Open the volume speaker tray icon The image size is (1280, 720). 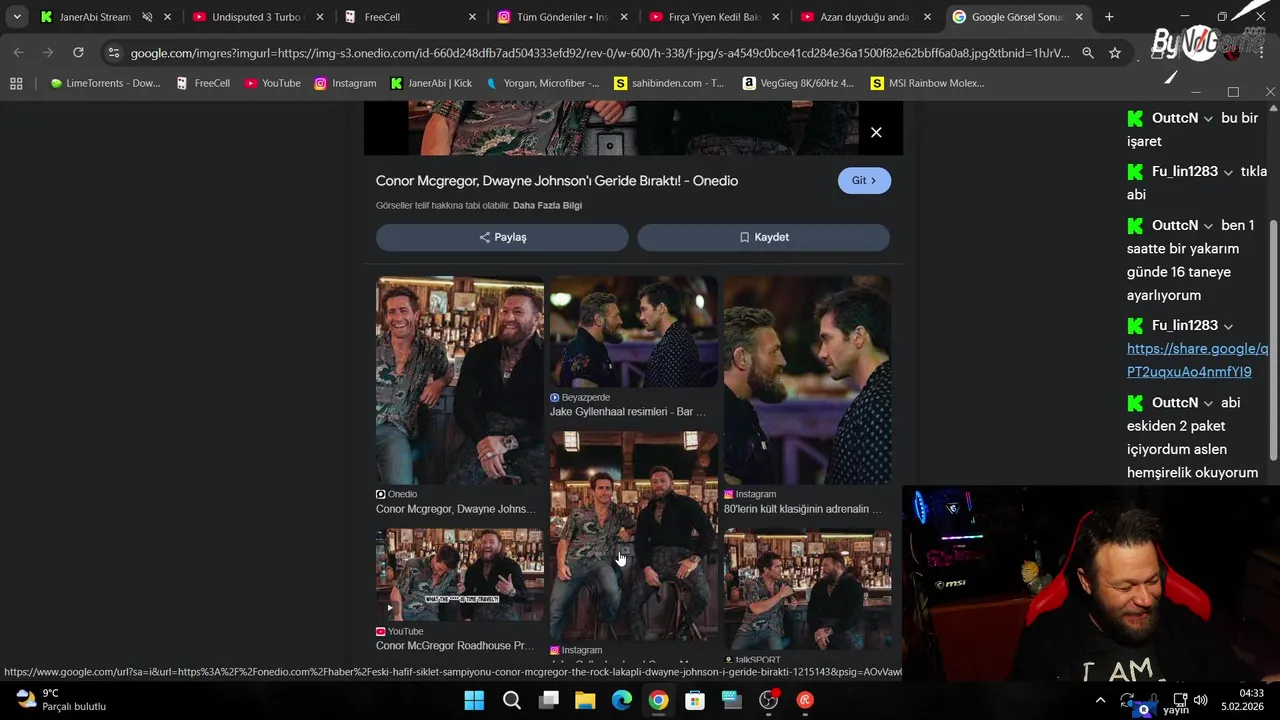tap(1200, 700)
